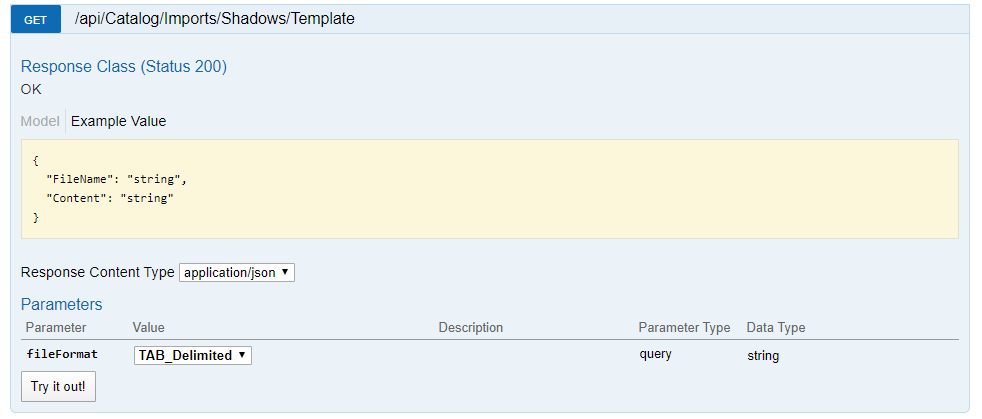This screenshot has height=419, width=982.
Task: Switch to the Model tab
Action: click(x=40, y=121)
